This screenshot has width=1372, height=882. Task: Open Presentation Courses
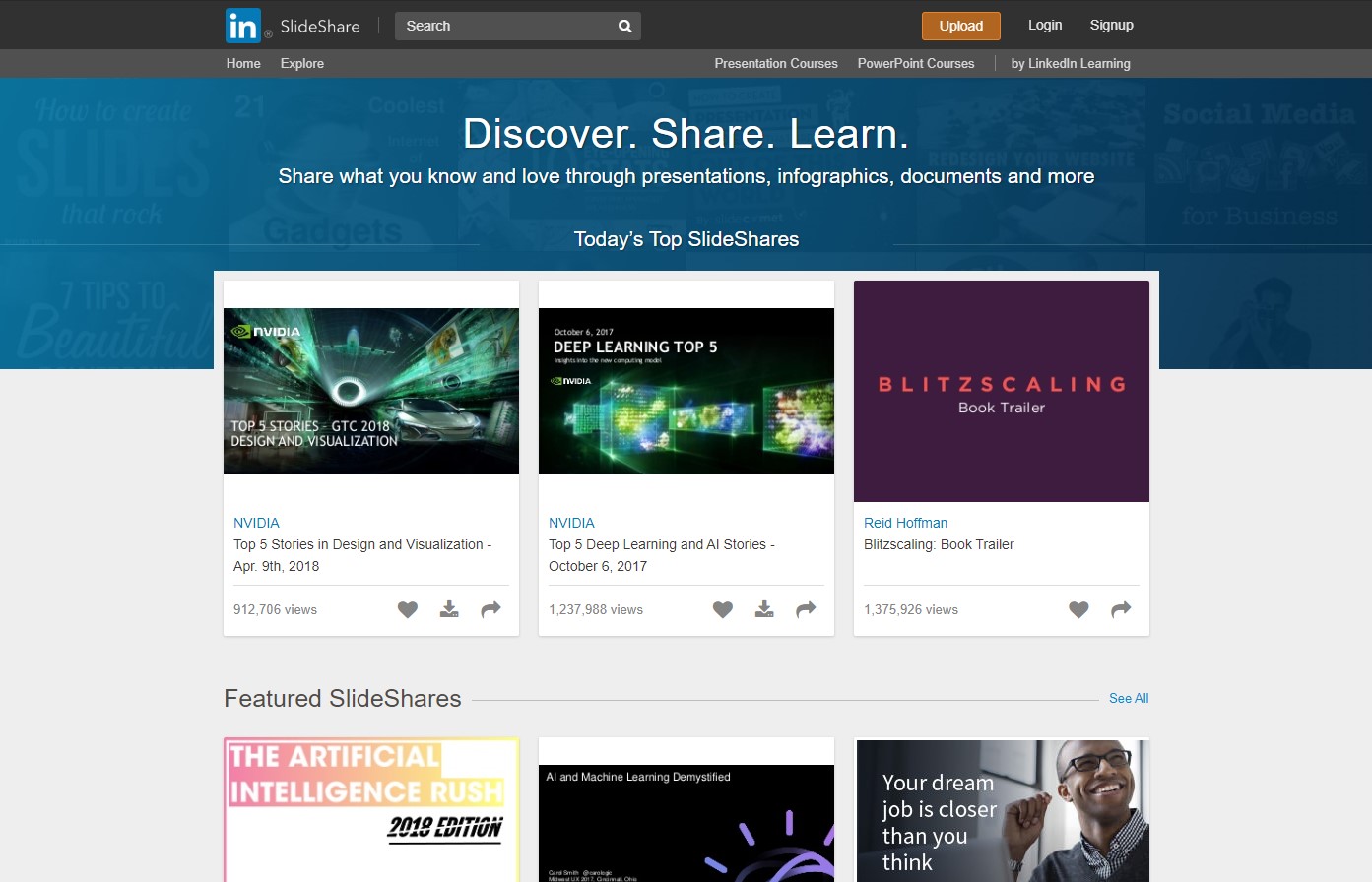point(776,63)
